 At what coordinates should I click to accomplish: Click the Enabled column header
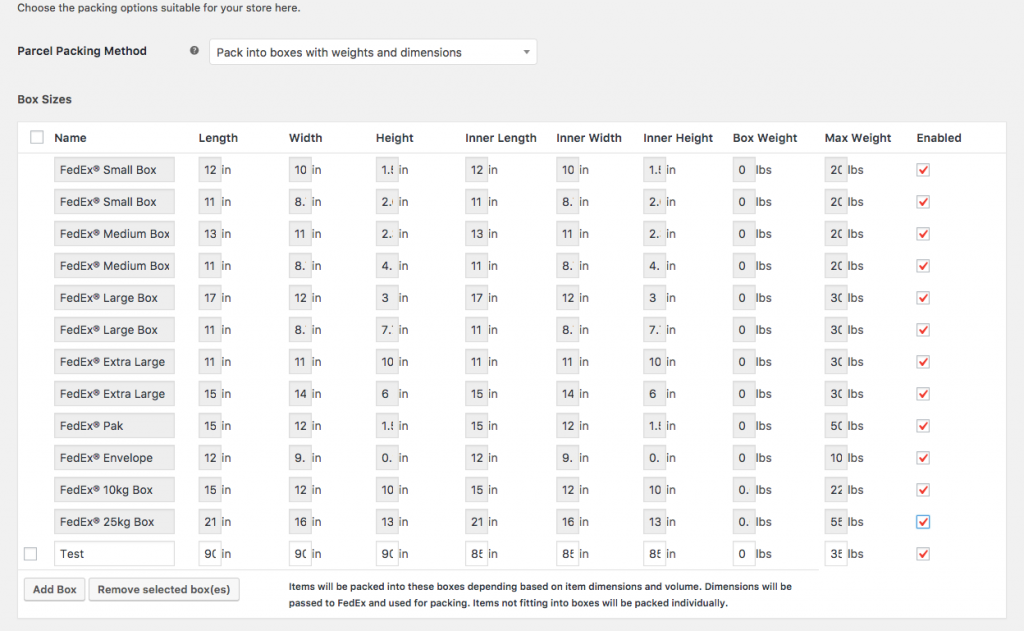938,138
